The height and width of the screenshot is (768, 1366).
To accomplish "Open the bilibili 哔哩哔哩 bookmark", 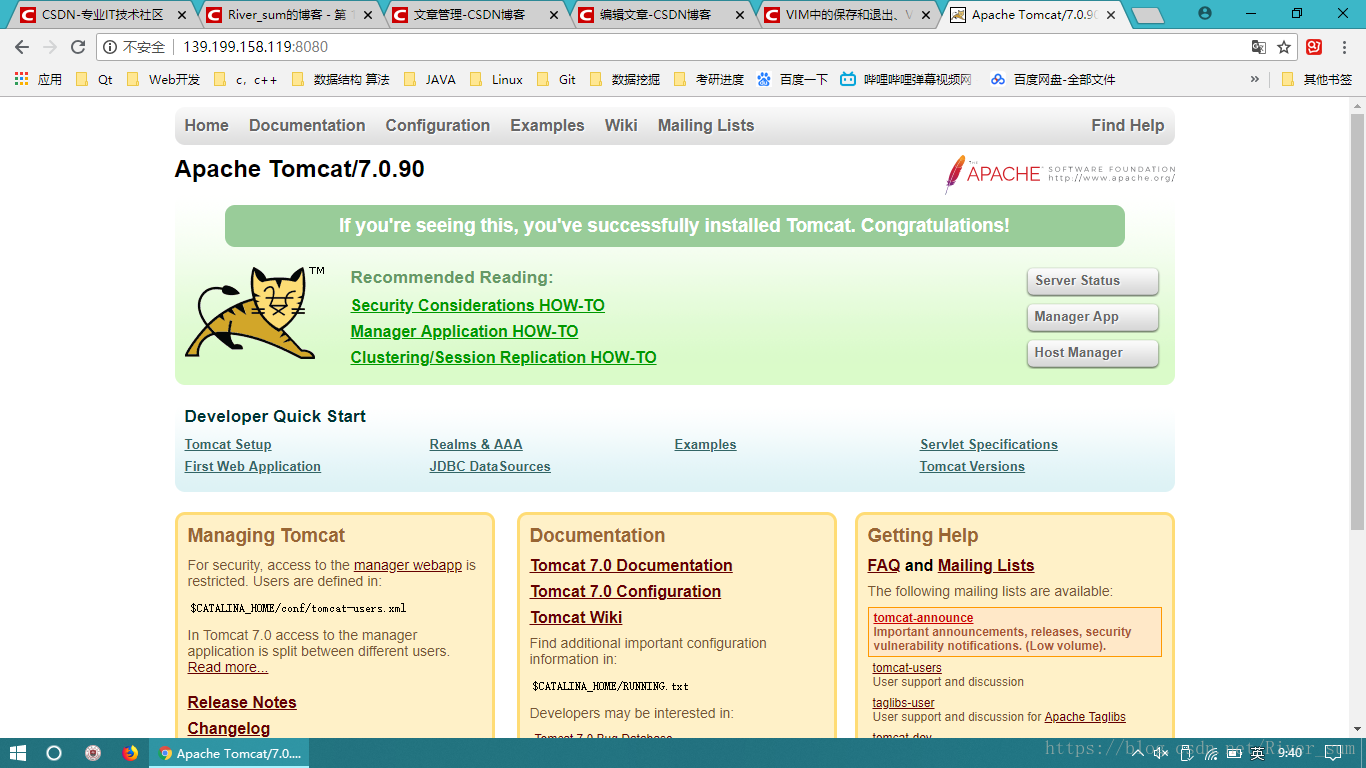I will point(906,79).
